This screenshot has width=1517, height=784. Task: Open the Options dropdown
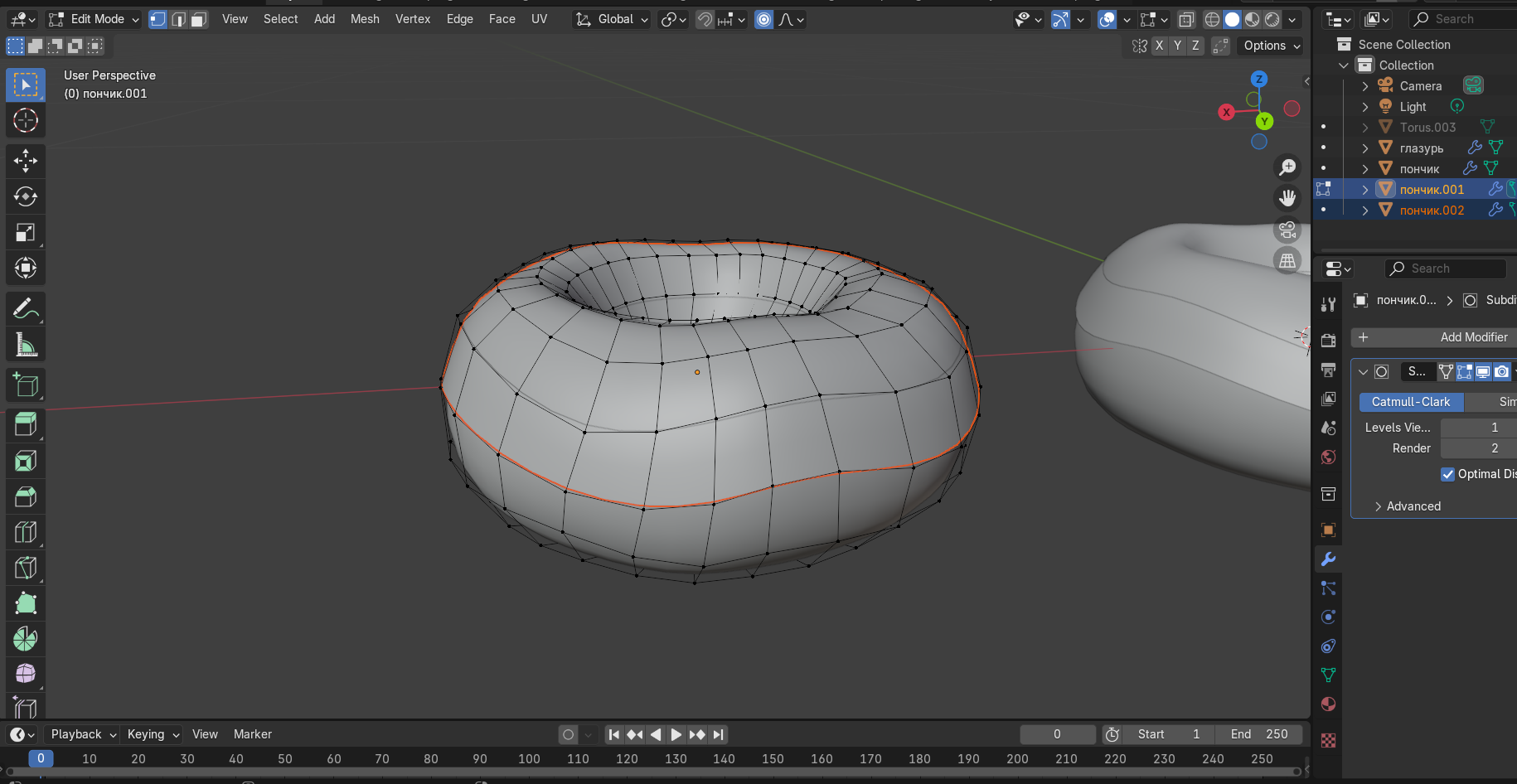pos(1271,46)
